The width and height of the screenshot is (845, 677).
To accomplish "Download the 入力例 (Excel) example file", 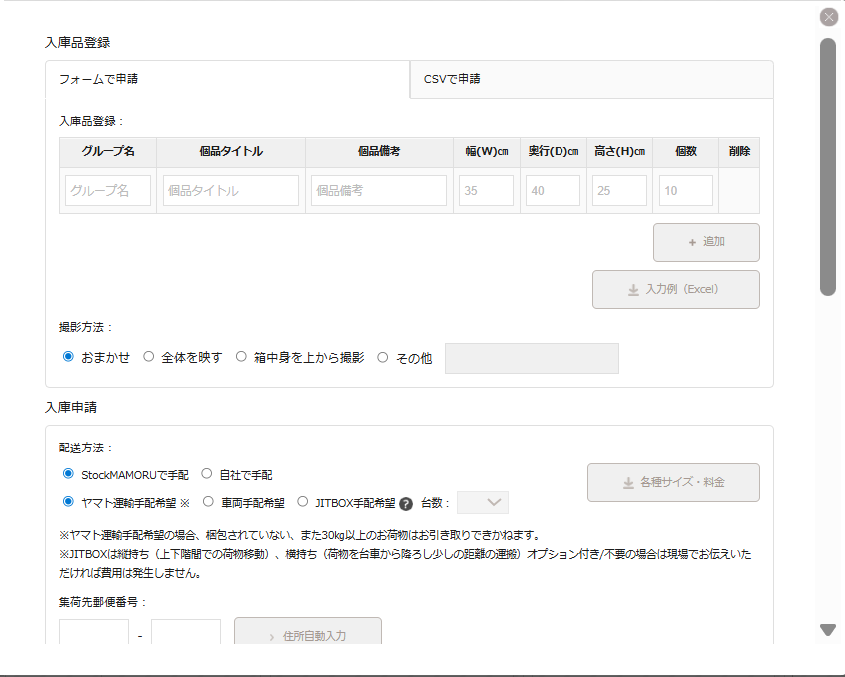I will point(675,289).
